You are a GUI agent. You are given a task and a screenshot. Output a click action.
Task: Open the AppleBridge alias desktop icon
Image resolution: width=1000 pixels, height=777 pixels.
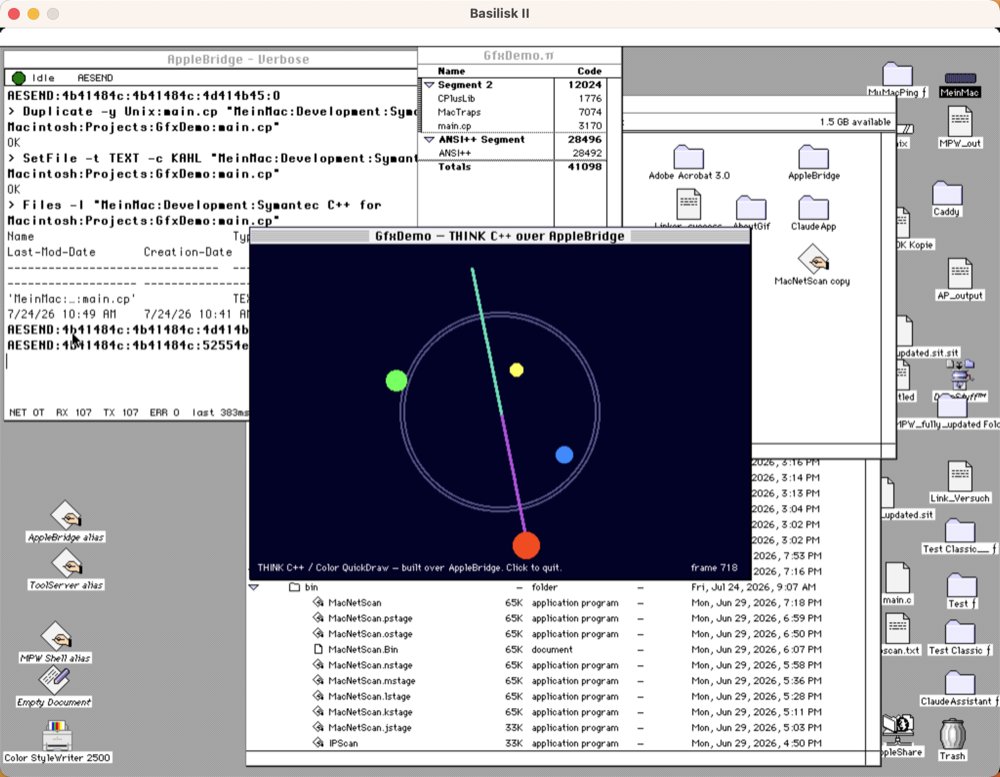tap(66, 515)
